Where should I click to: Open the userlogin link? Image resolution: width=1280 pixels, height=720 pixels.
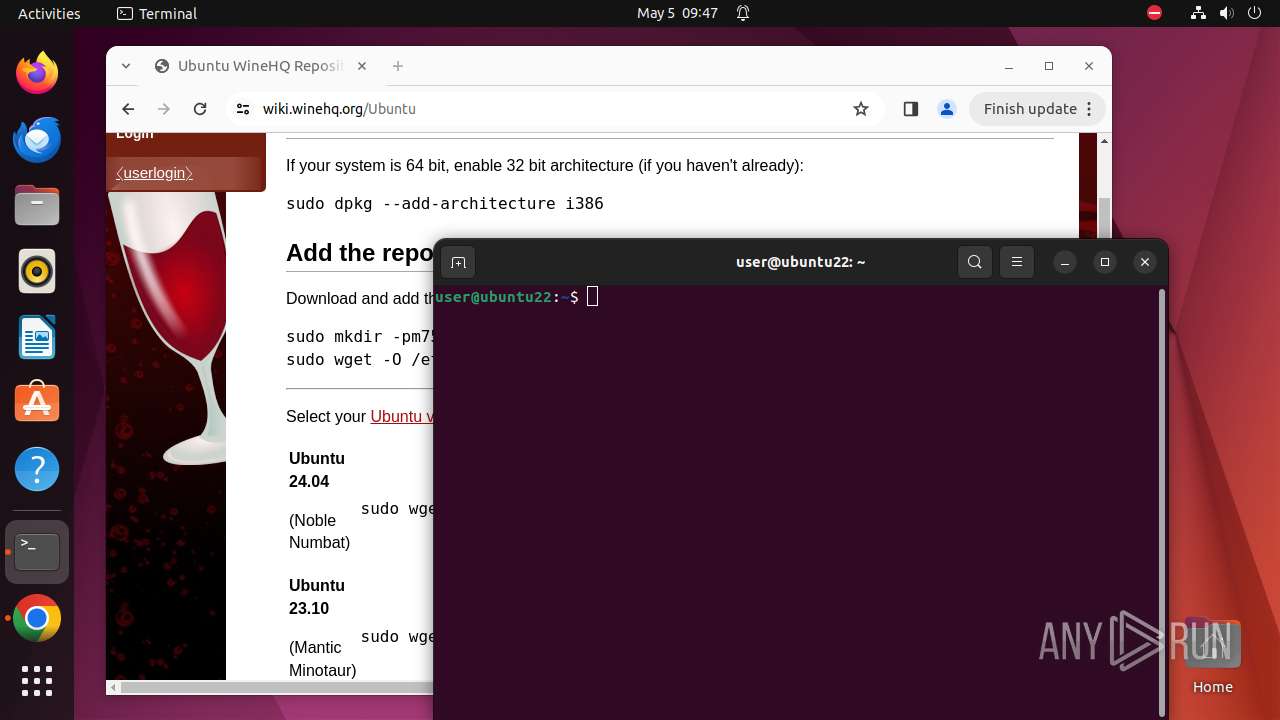(x=154, y=173)
